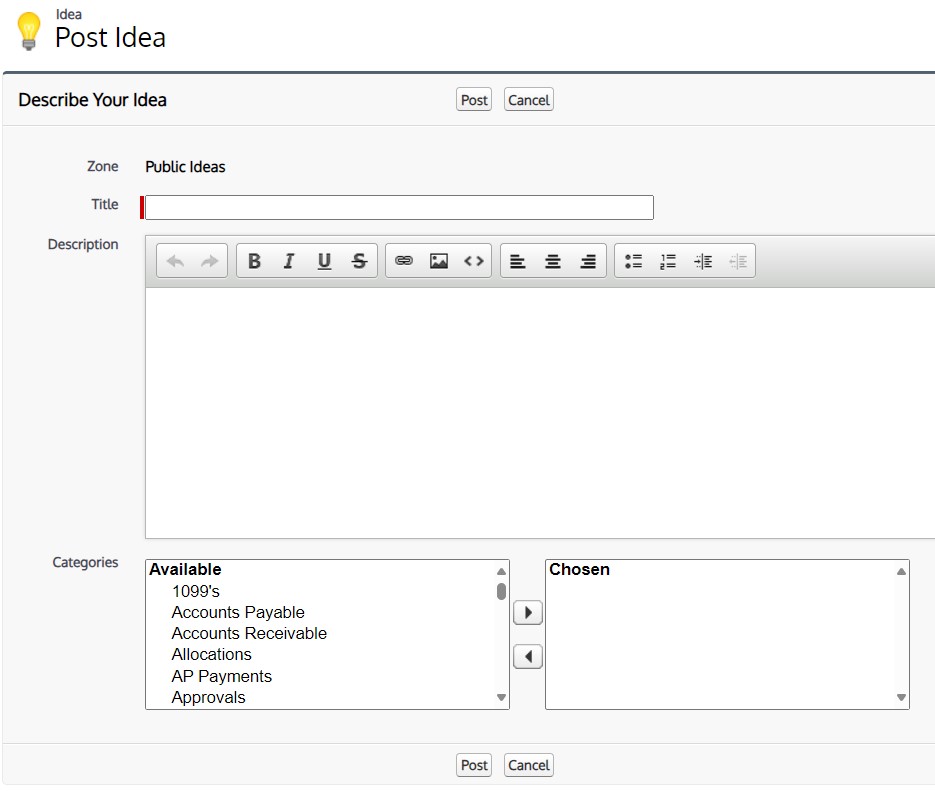Toggle underline formatting button
This screenshot has height=792, width=935.
tap(324, 261)
